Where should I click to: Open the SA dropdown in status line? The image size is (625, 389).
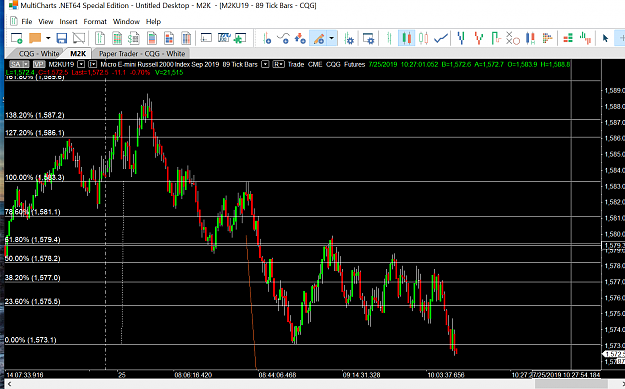click(x=20, y=64)
